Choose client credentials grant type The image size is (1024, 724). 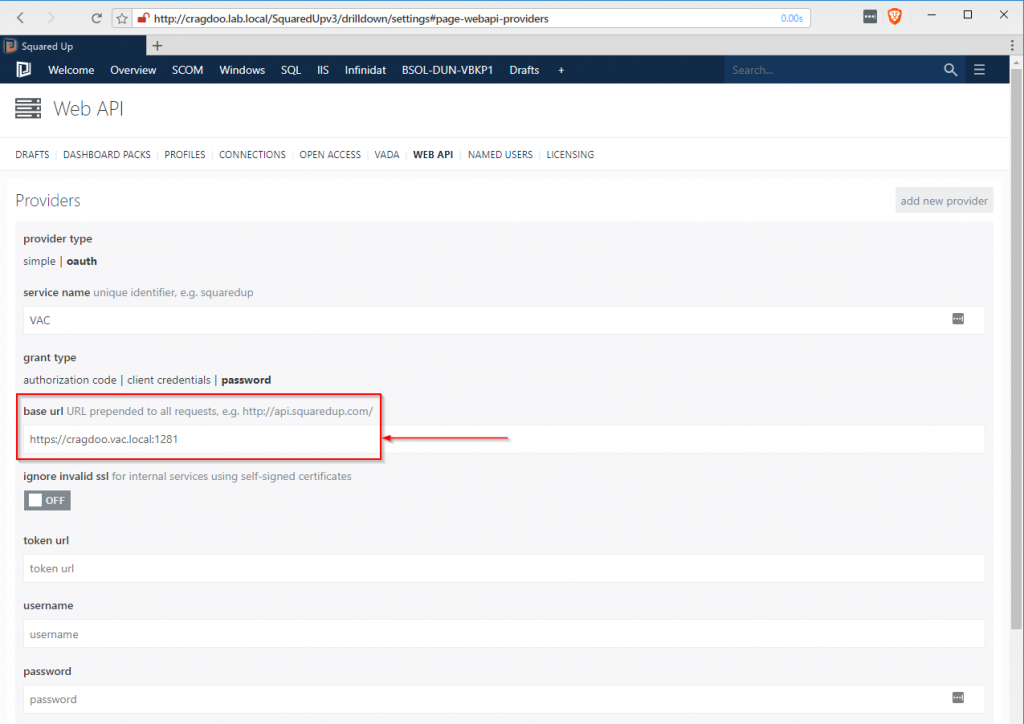168,380
